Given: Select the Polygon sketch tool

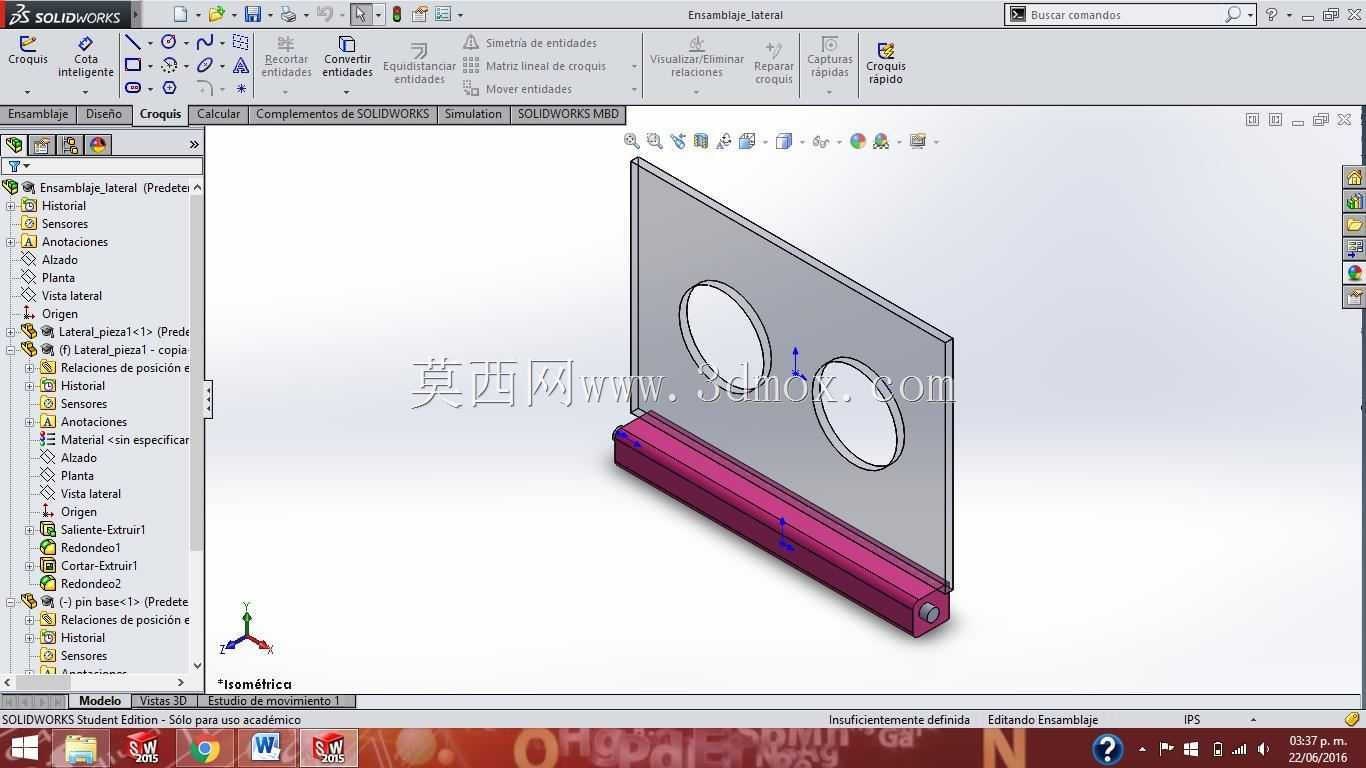Looking at the screenshot, I should [169, 88].
